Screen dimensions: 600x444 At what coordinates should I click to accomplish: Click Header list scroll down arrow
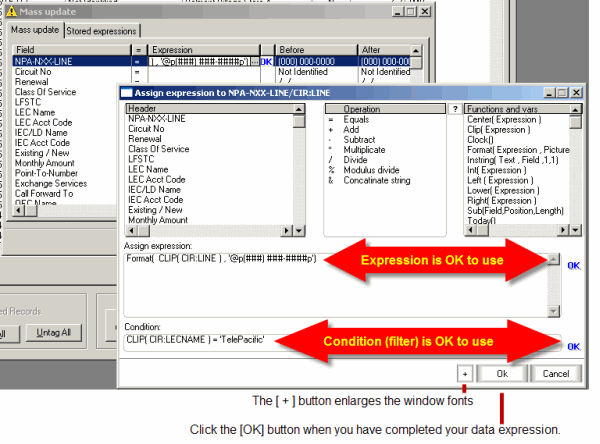(299, 230)
